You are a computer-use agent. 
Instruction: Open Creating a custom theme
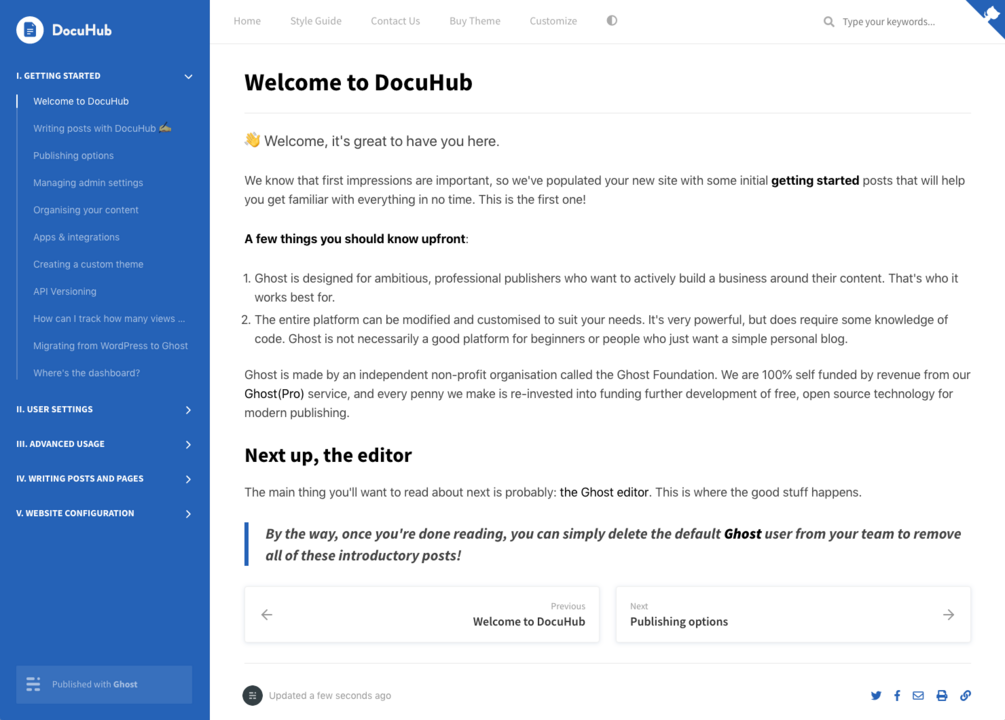[x=88, y=264]
